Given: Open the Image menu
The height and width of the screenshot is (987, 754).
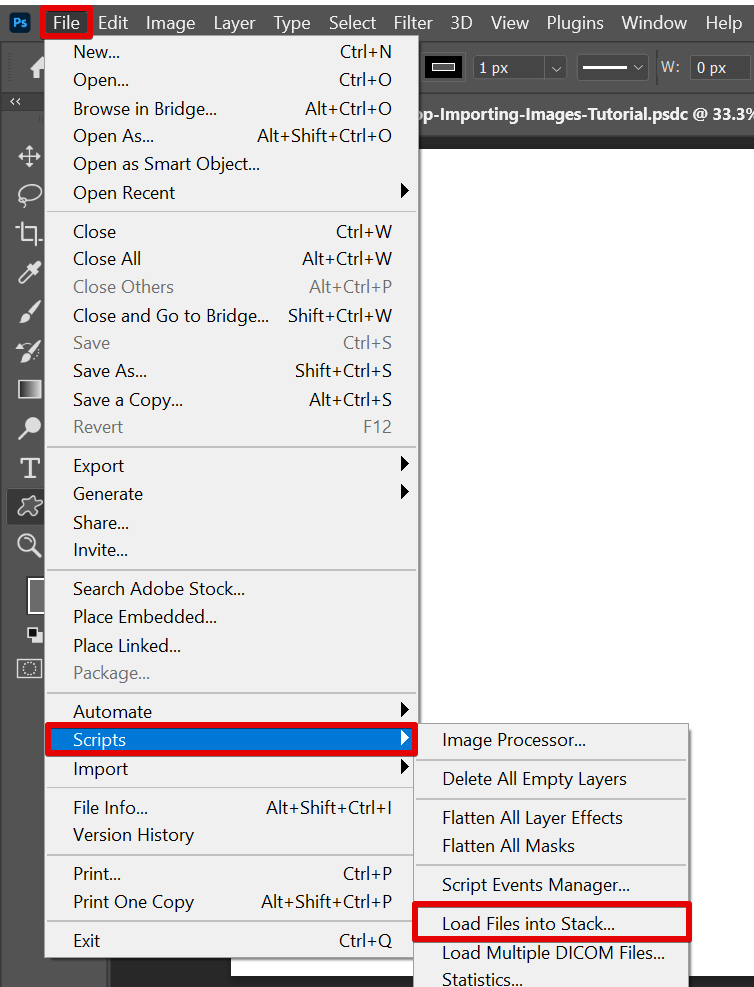Looking at the screenshot, I should [171, 23].
